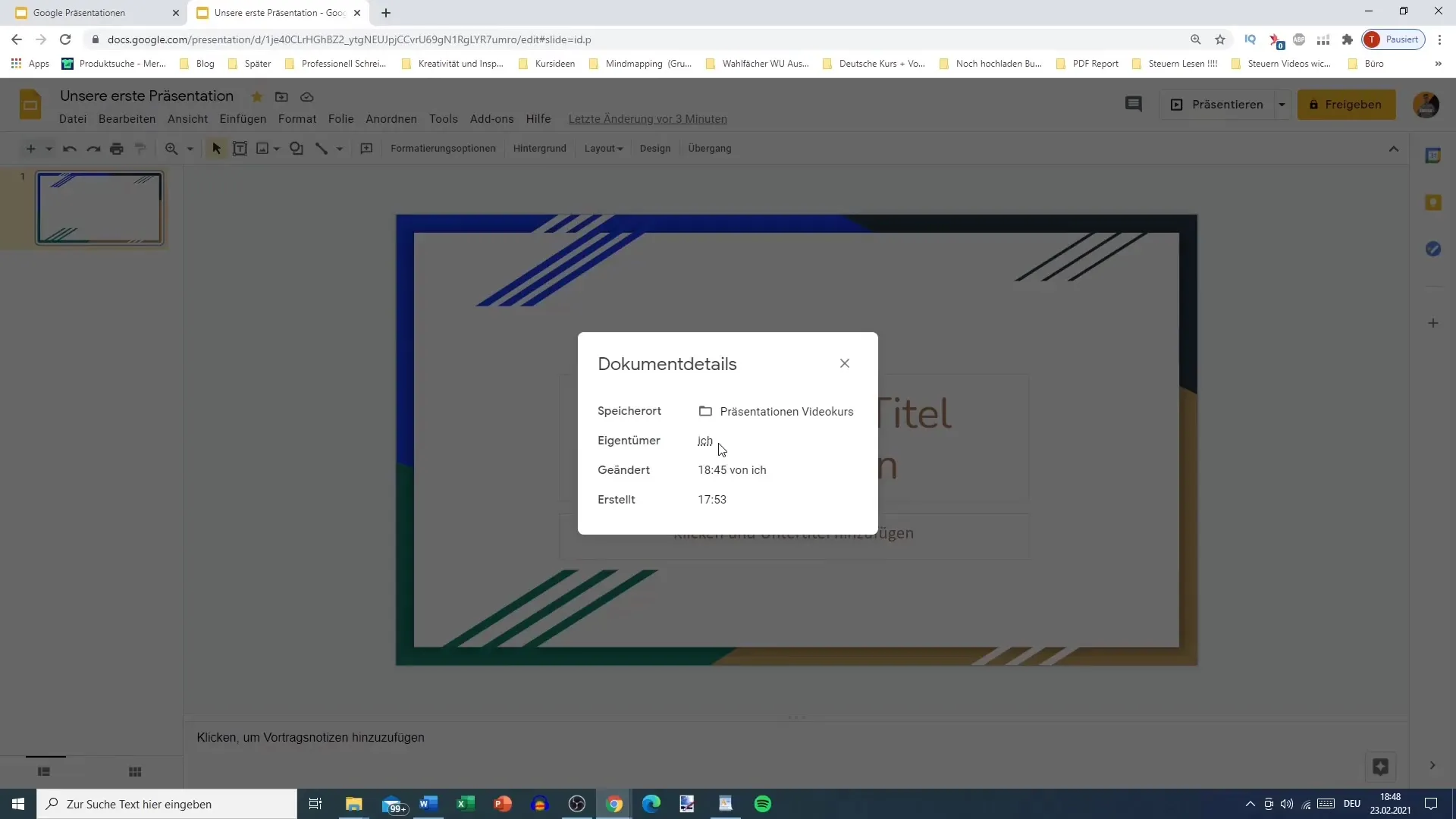
Task: Add a new slide with plus icon
Action: point(30,149)
